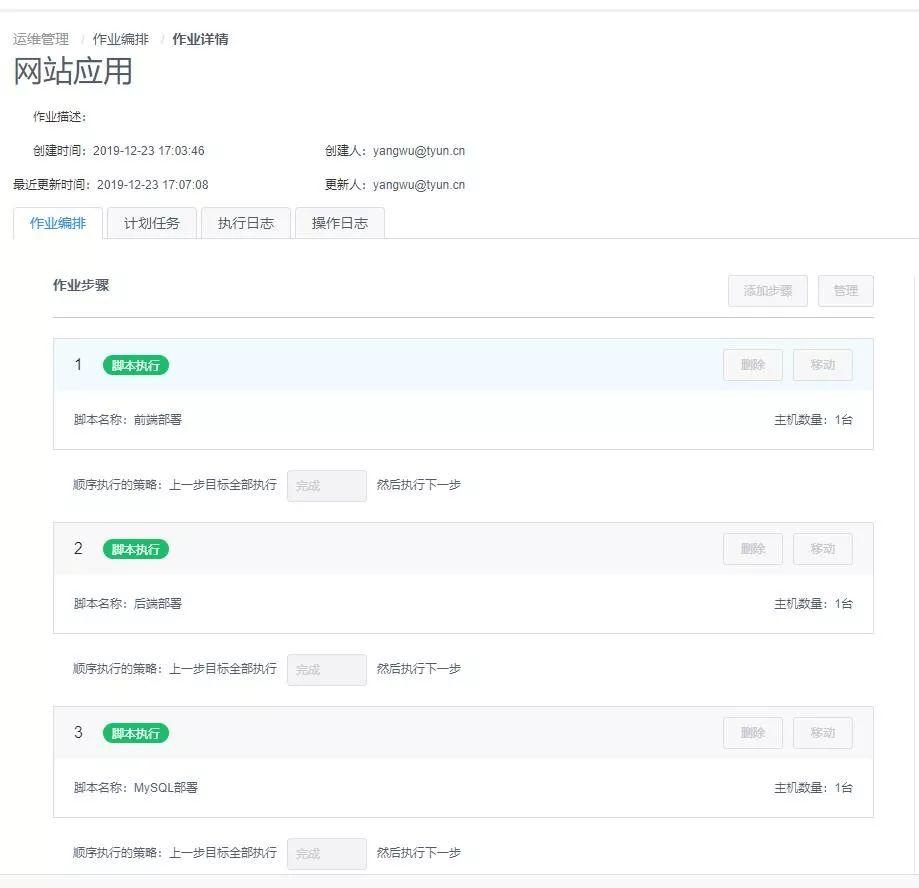Image resolution: width=919 pixels, height=888 pixels.
Task: Delete step 3 with 删除 button
Action: click(752, 733)
